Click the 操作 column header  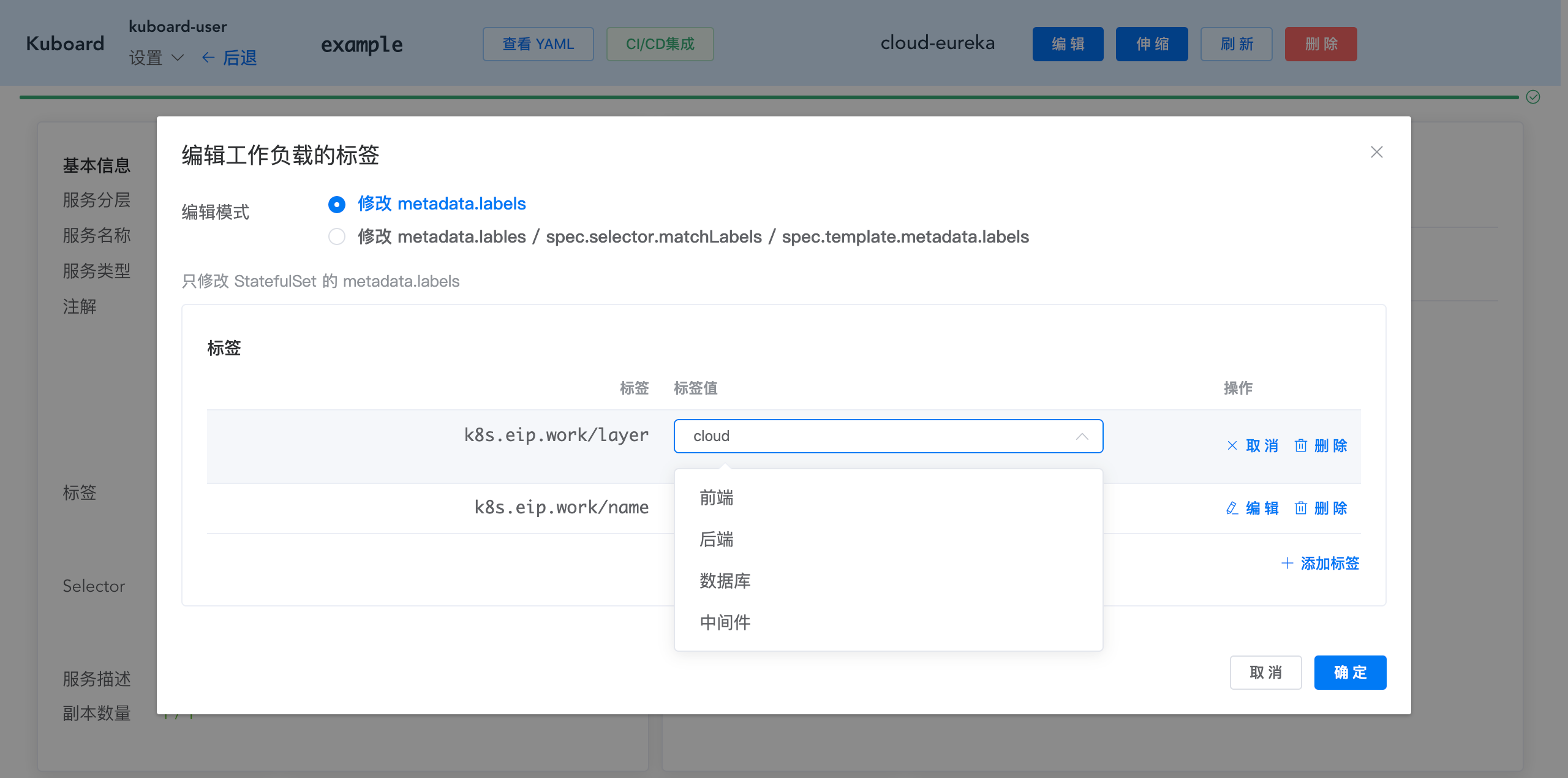pyautogui.click(x=1238, y=388)
